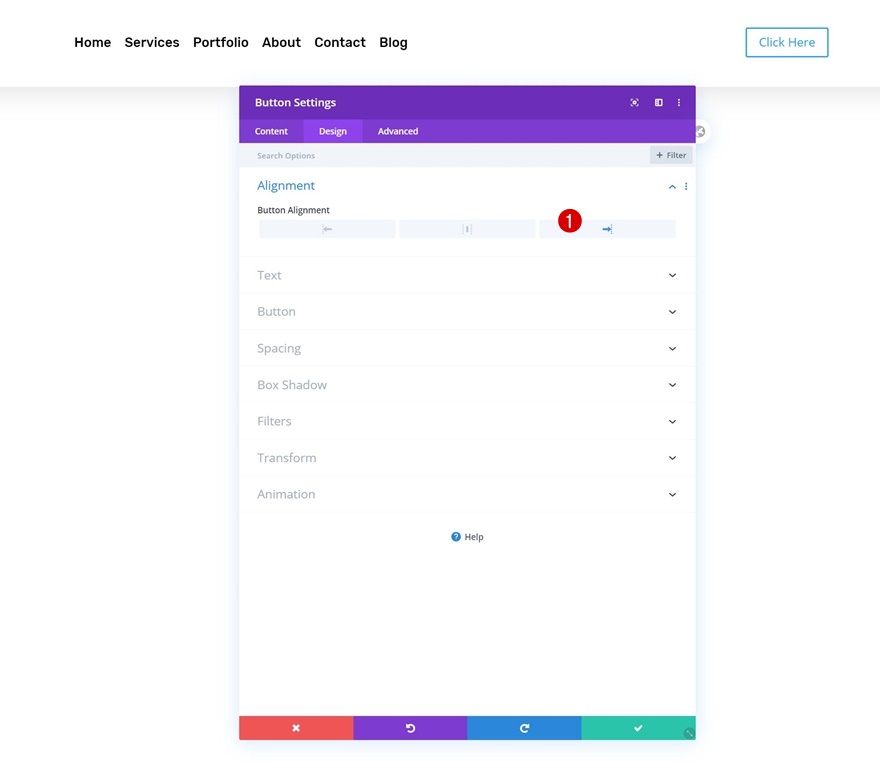This screenshot has width=880, height=776.
Task: Click the Alignment section title
Action: coord(286,186)
